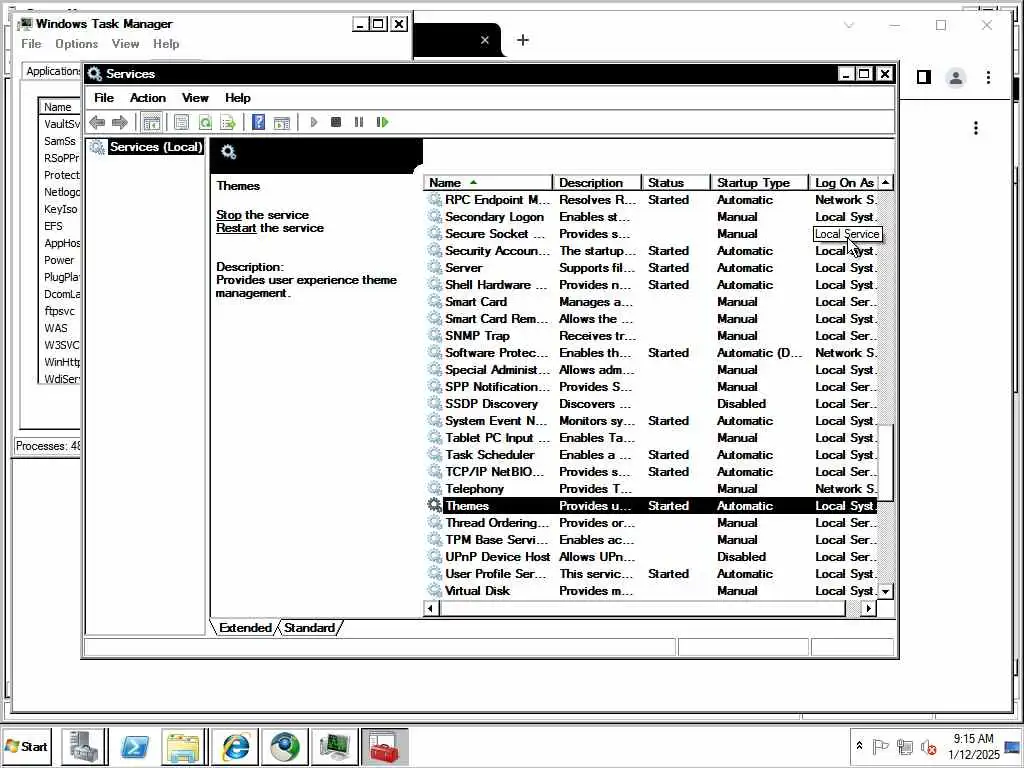Image resolution: width=1024 pixels, height=768 pixels.
Task: Click the Pause Service toolbar icon
Action: [359, 122]
